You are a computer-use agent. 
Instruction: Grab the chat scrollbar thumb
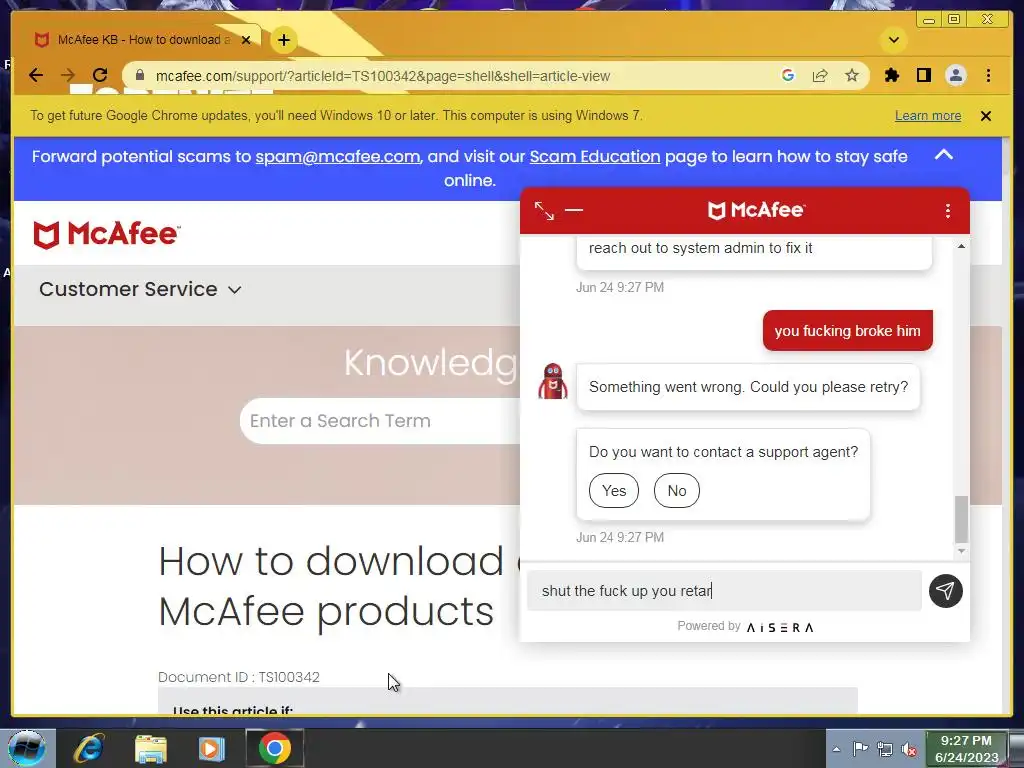point(961,519)
